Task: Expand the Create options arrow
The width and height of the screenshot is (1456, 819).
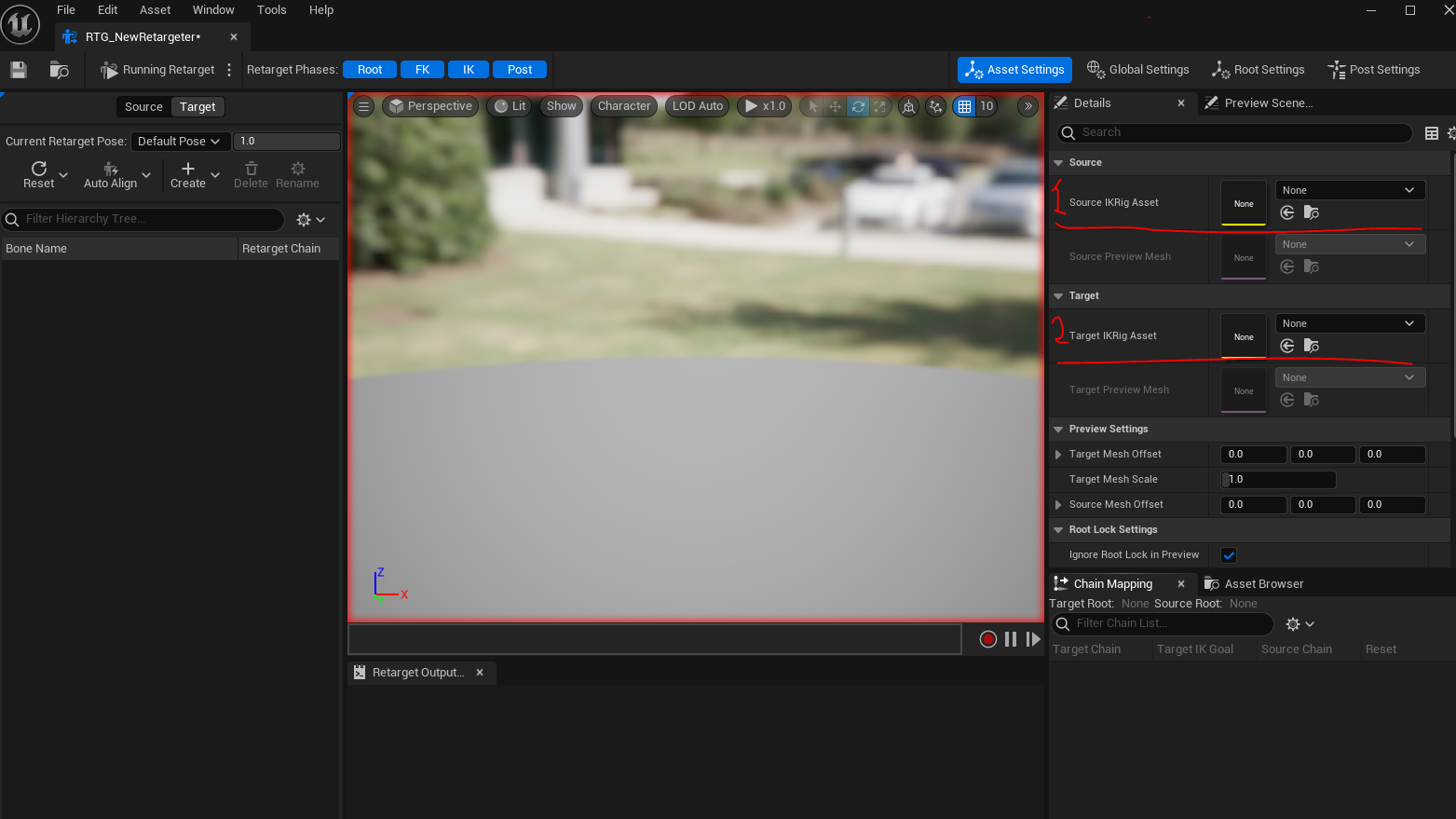Action: point(215,174)
